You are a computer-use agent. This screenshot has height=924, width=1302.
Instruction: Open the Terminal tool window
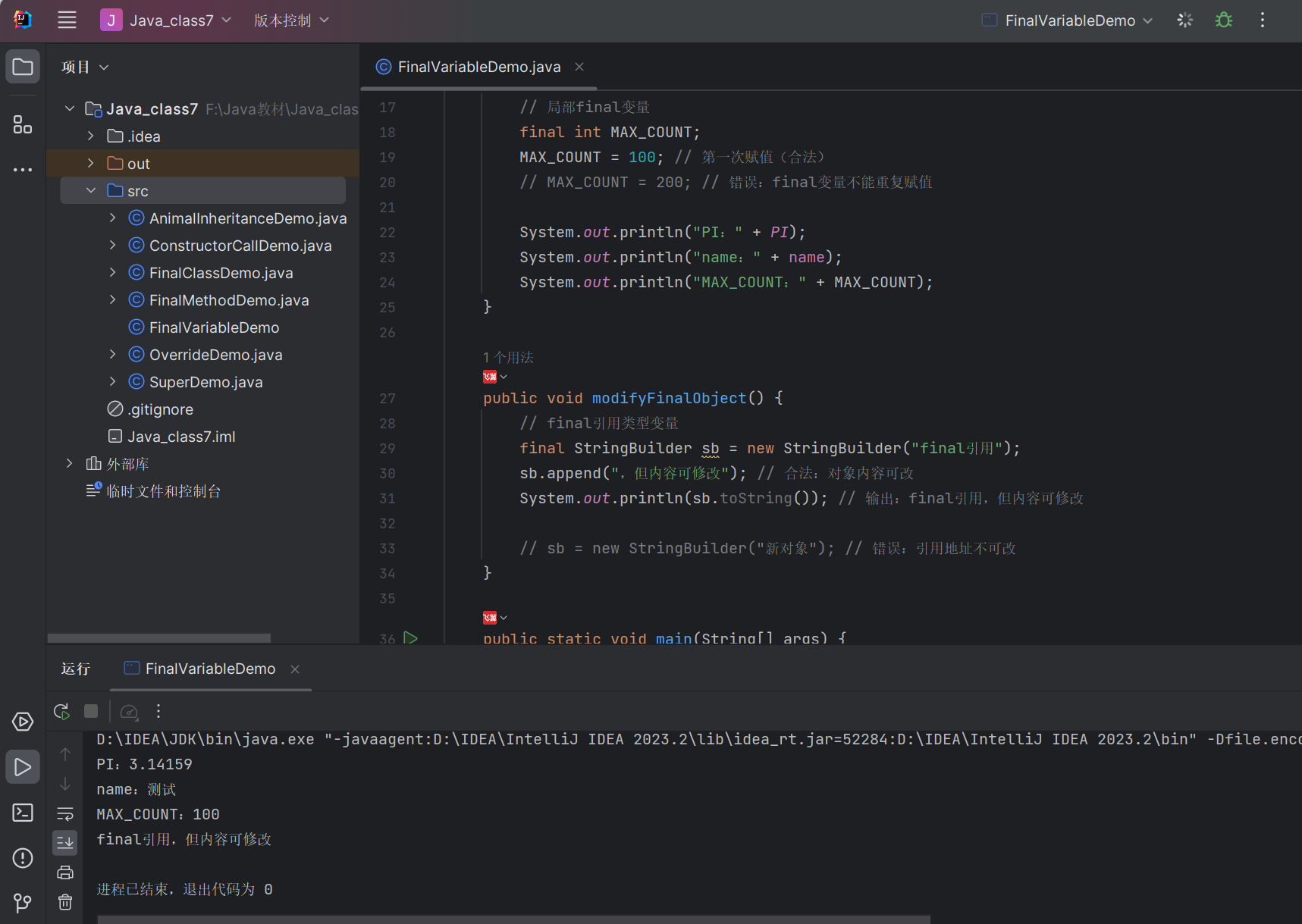[x=23, y=813]
